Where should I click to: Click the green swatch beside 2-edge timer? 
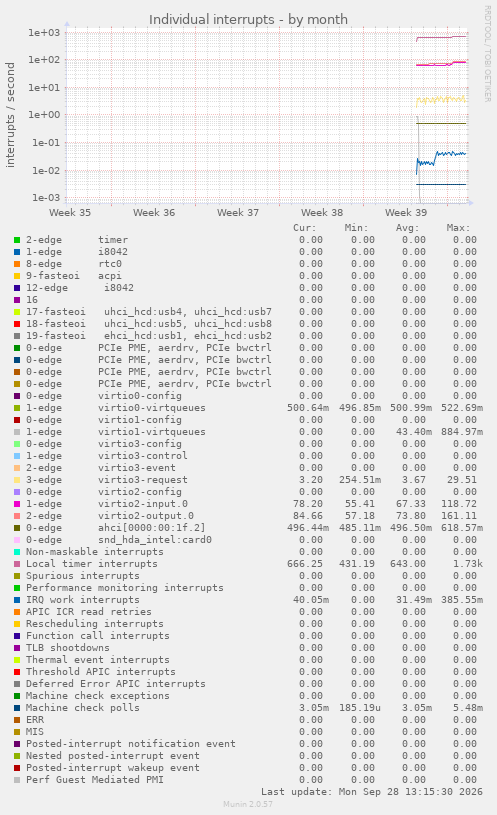[17, 240]
